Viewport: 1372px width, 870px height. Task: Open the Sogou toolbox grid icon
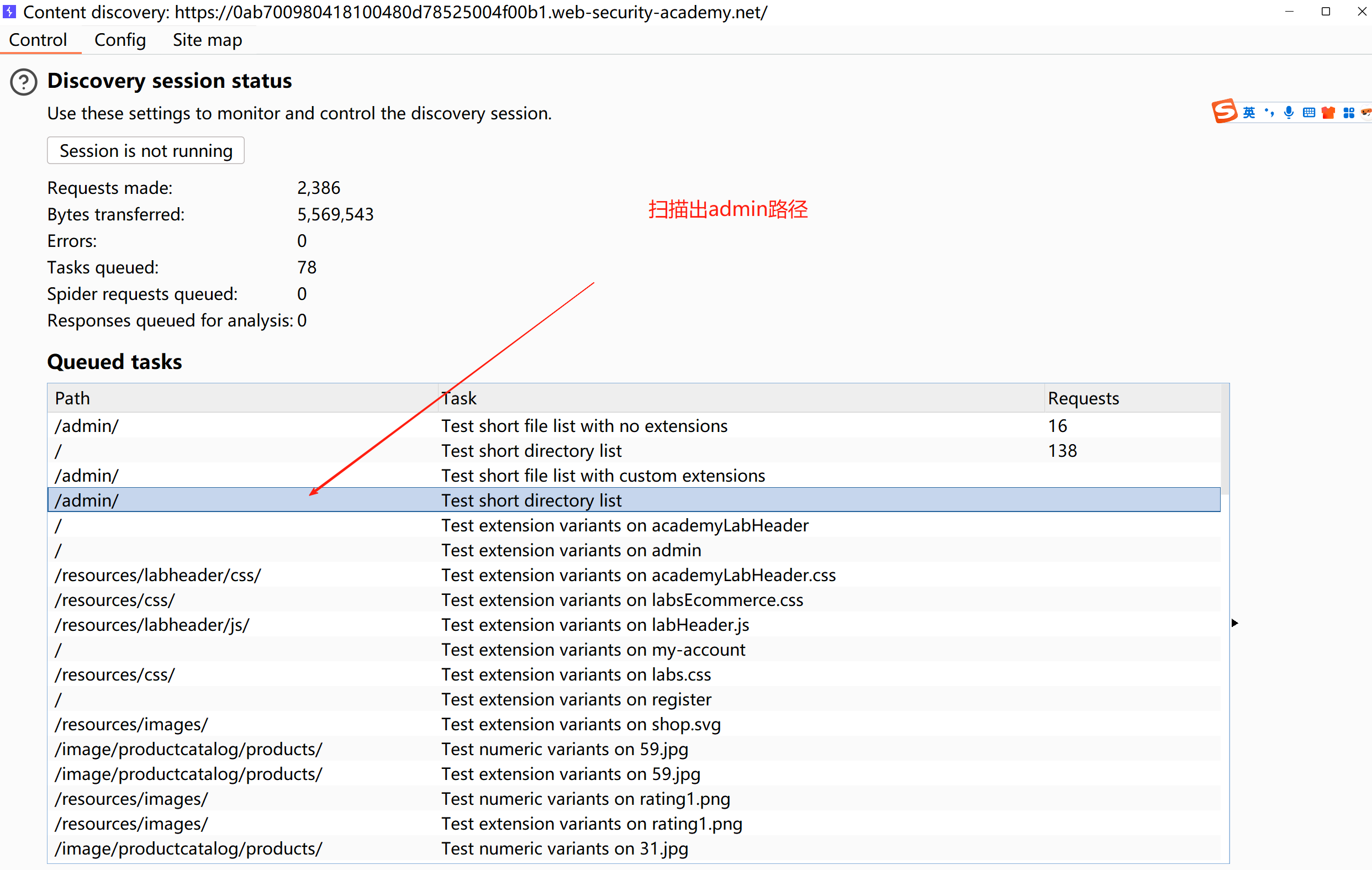1349,113
